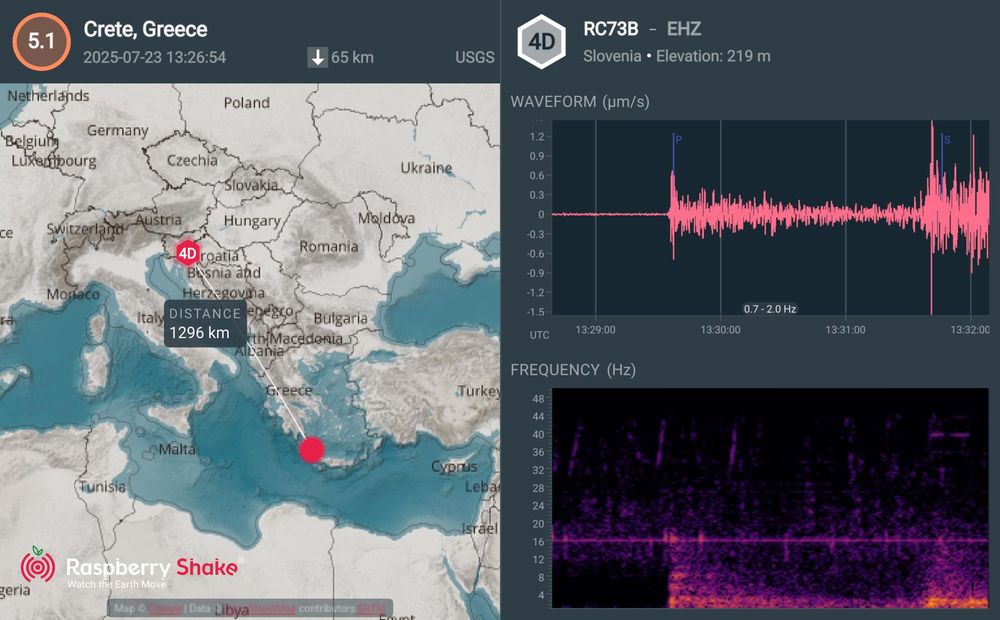
Task: Click the DISTANCE 1296 km tooltip
Action: pyautogui.click(x=205, y=323)
